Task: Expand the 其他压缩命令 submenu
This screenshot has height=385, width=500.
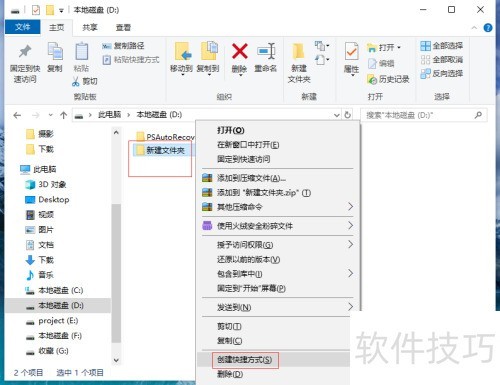Action: pos(350,207)
